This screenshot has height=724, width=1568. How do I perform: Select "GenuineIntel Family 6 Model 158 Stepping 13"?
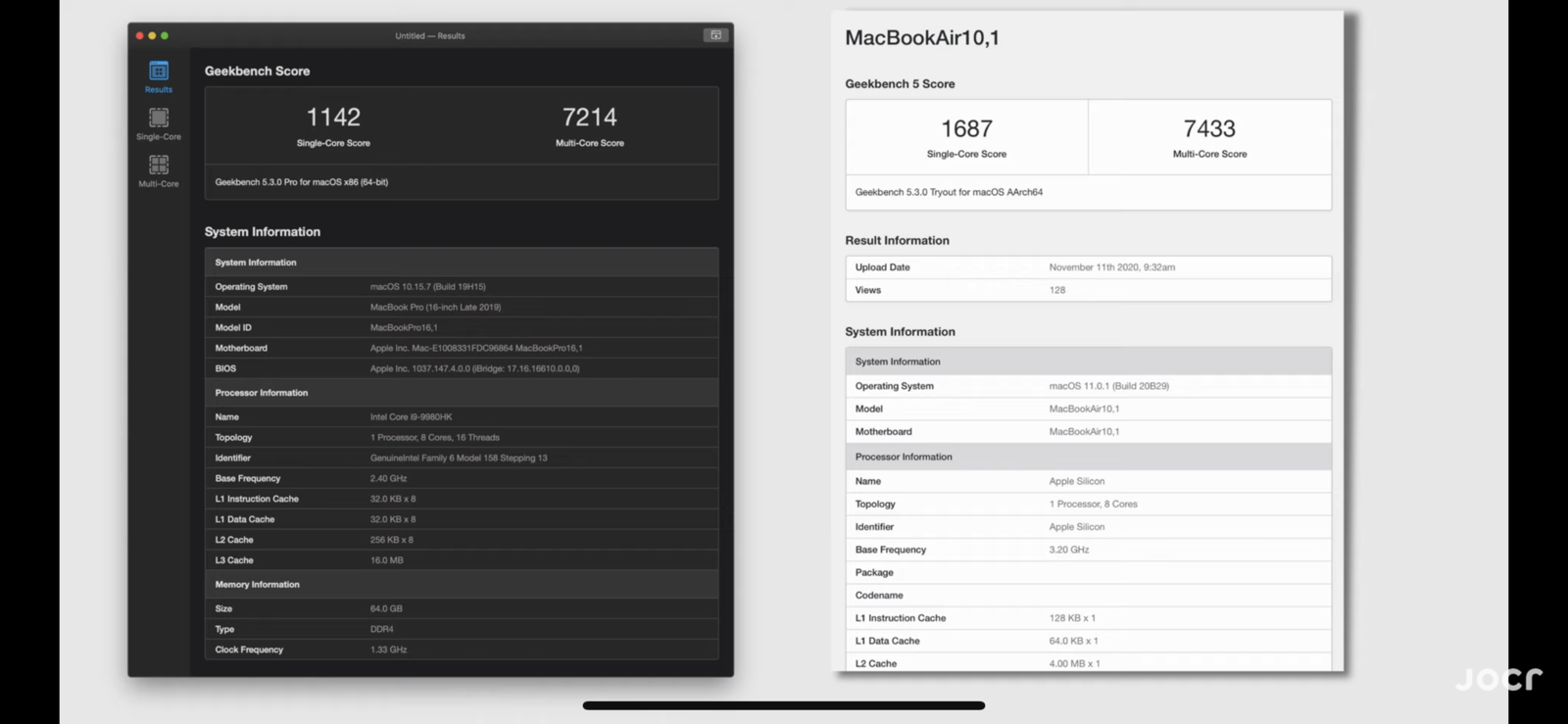click(x=459, y=459)
